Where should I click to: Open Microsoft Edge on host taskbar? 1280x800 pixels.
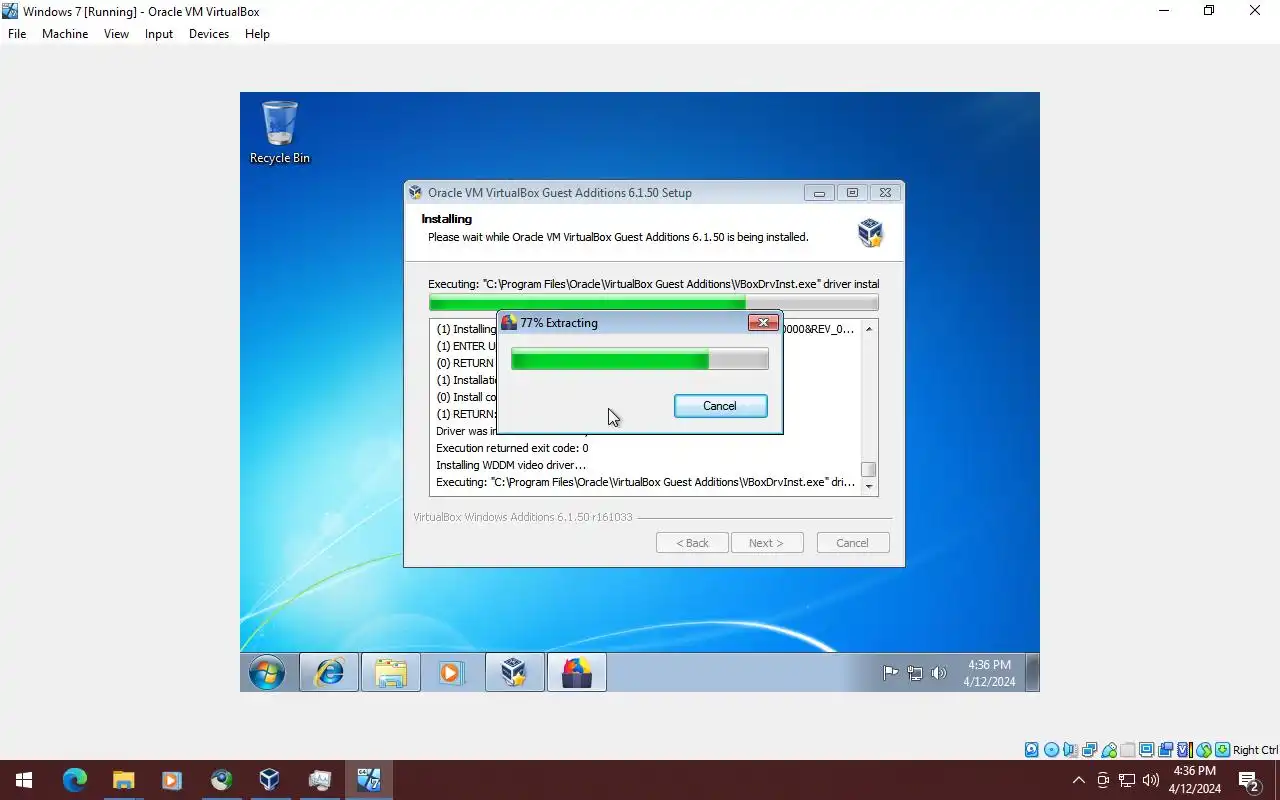[x=75, y=780]
